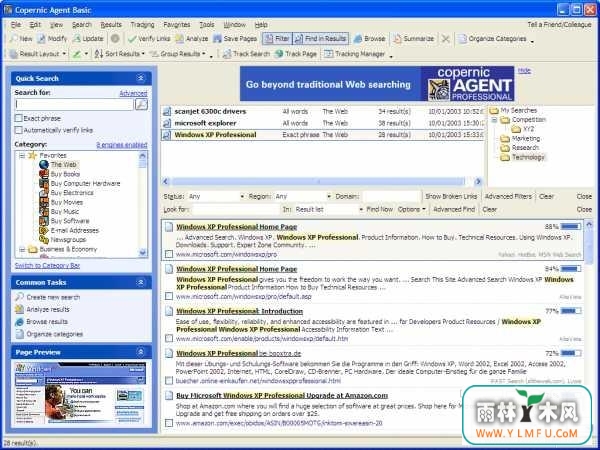Click in the Search for input field
Viewport: 600px width, 450px height.
point(74,104)
